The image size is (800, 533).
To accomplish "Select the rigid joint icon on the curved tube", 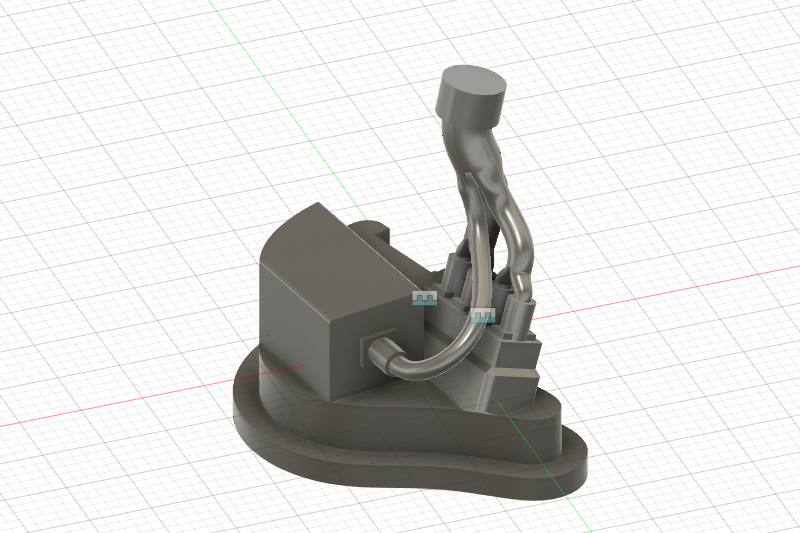I will click(482, 315).
